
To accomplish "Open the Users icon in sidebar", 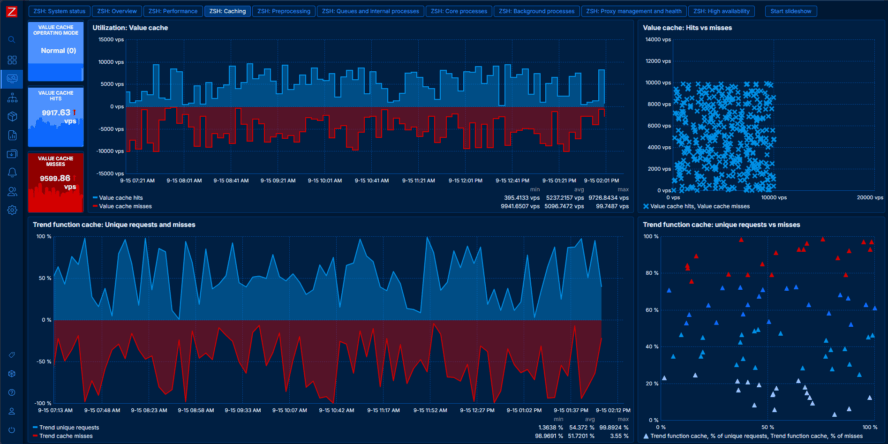I will 12,191.
